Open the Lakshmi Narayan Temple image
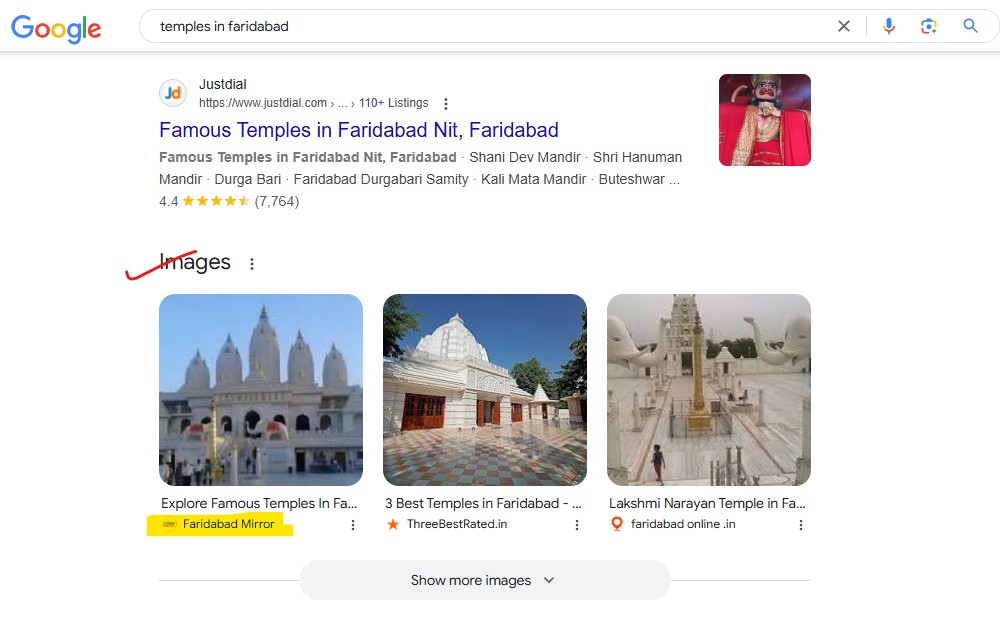Viewport: 1000px width, 631px height. tap(708, 390)
